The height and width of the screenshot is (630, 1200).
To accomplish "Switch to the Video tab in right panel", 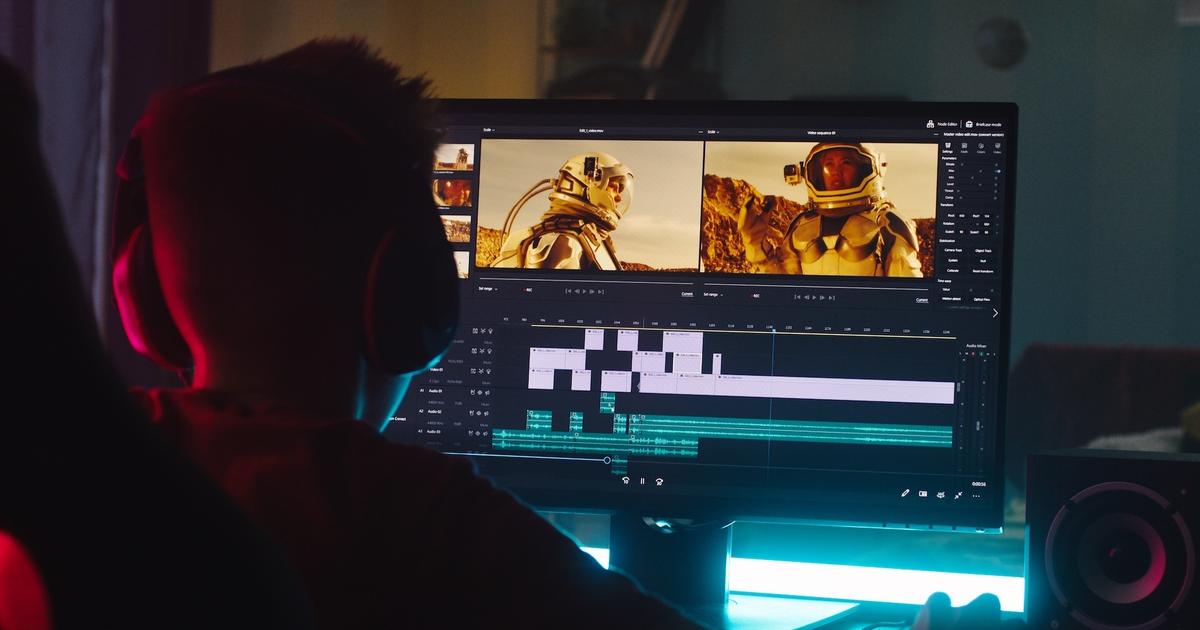I will tap(995, 146).
